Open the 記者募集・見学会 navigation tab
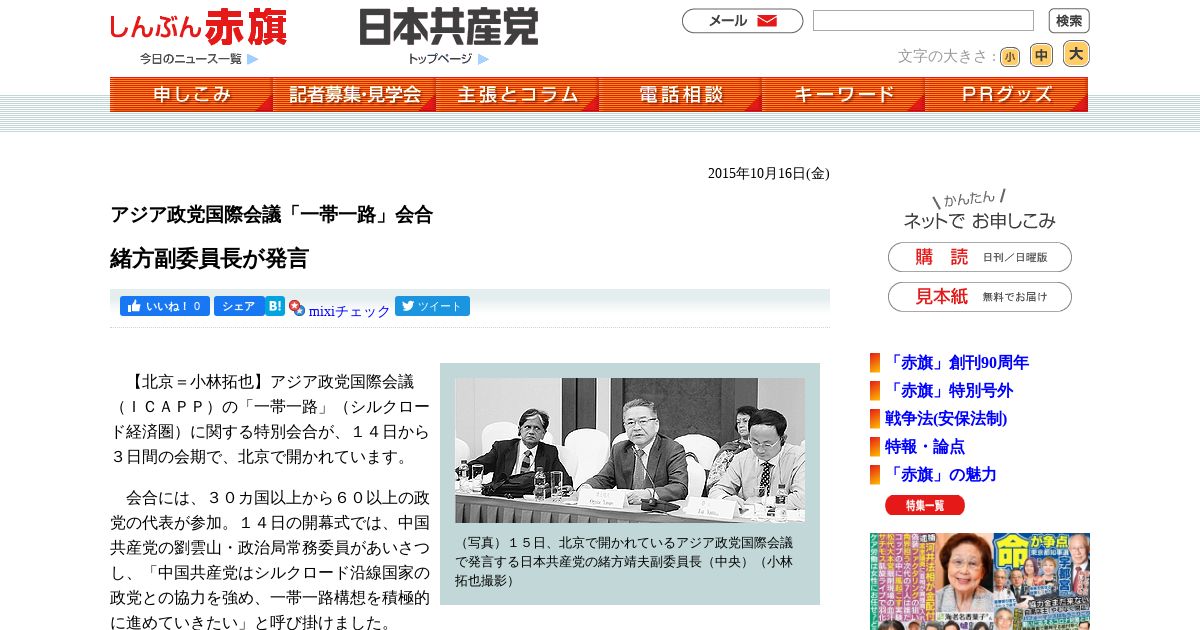Image resolution: width=1200 pixels, height=630 pixels. click(x=354, y=95)
